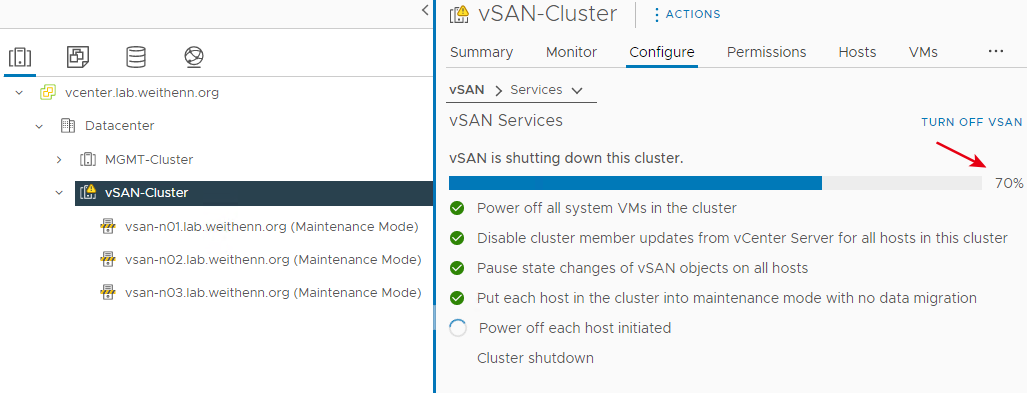The width and height of the screenshot is (1027, 393).
Task: Open the vSAN Services breadcrumb dropdown
Action: pos(576,90)
